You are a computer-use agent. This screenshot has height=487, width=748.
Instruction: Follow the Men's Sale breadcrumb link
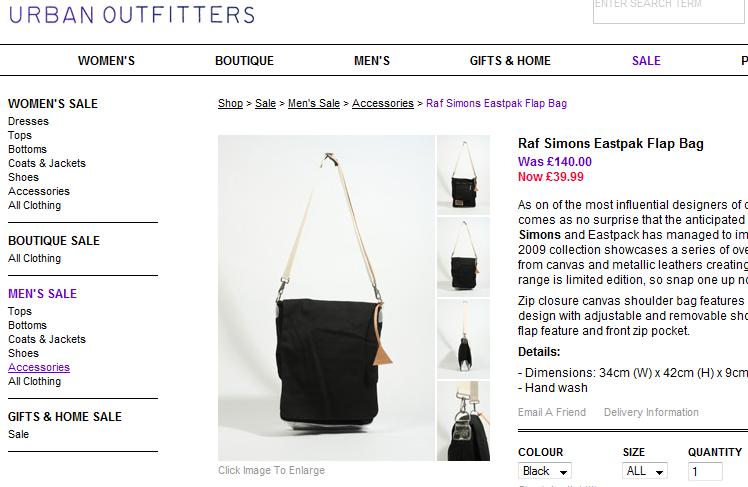314,103
